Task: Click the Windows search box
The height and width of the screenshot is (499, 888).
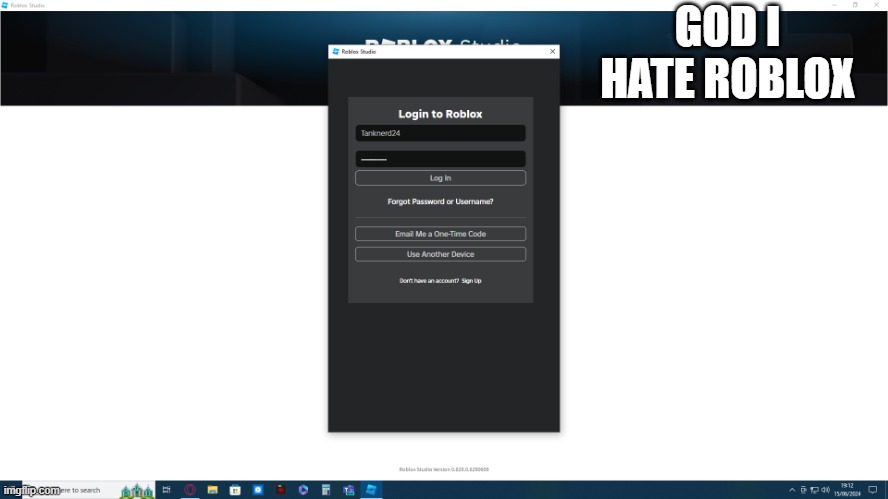Action: (x=88, y=490)
